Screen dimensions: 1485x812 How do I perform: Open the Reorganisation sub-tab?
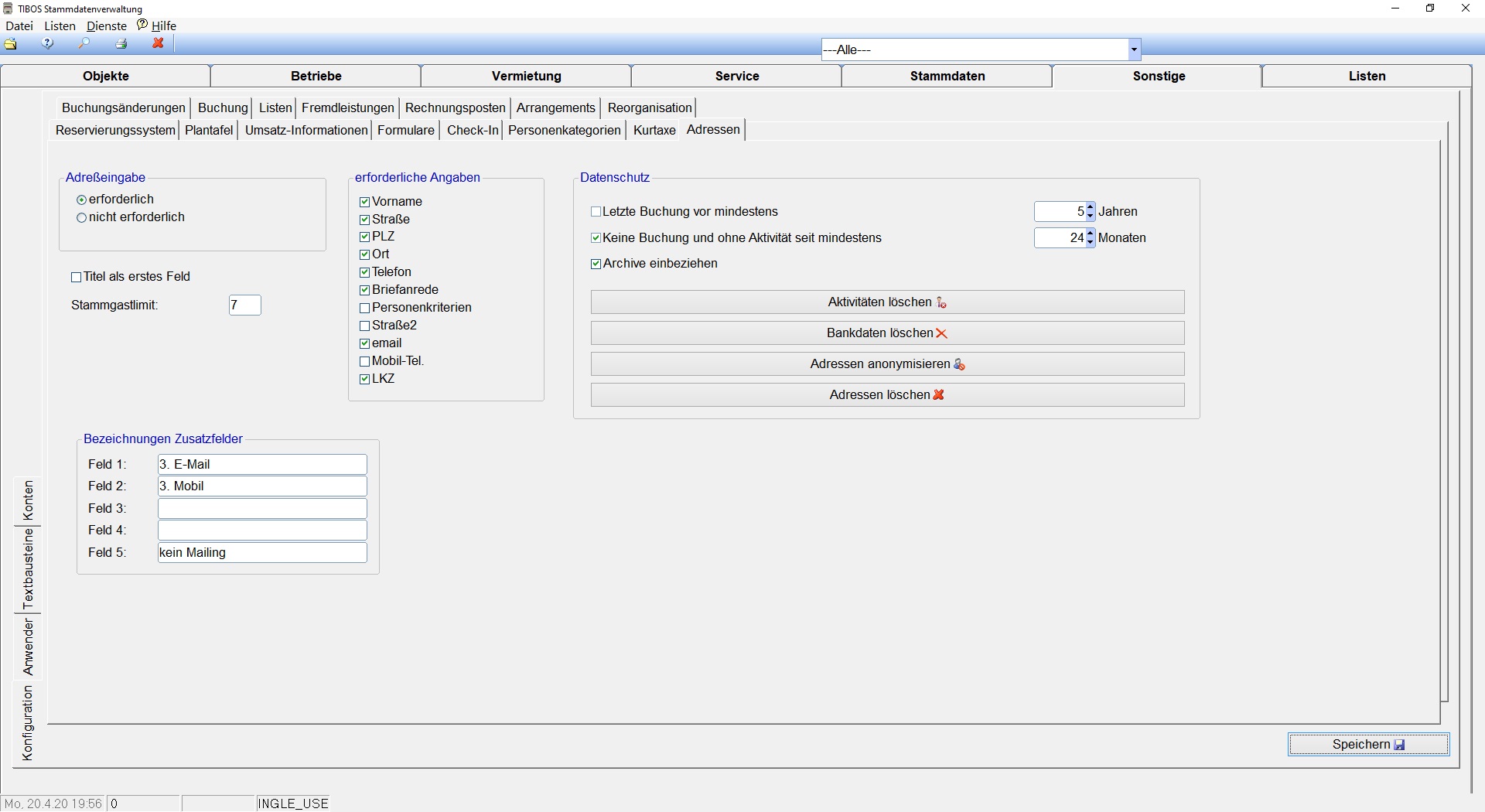[x=650, y=107]
